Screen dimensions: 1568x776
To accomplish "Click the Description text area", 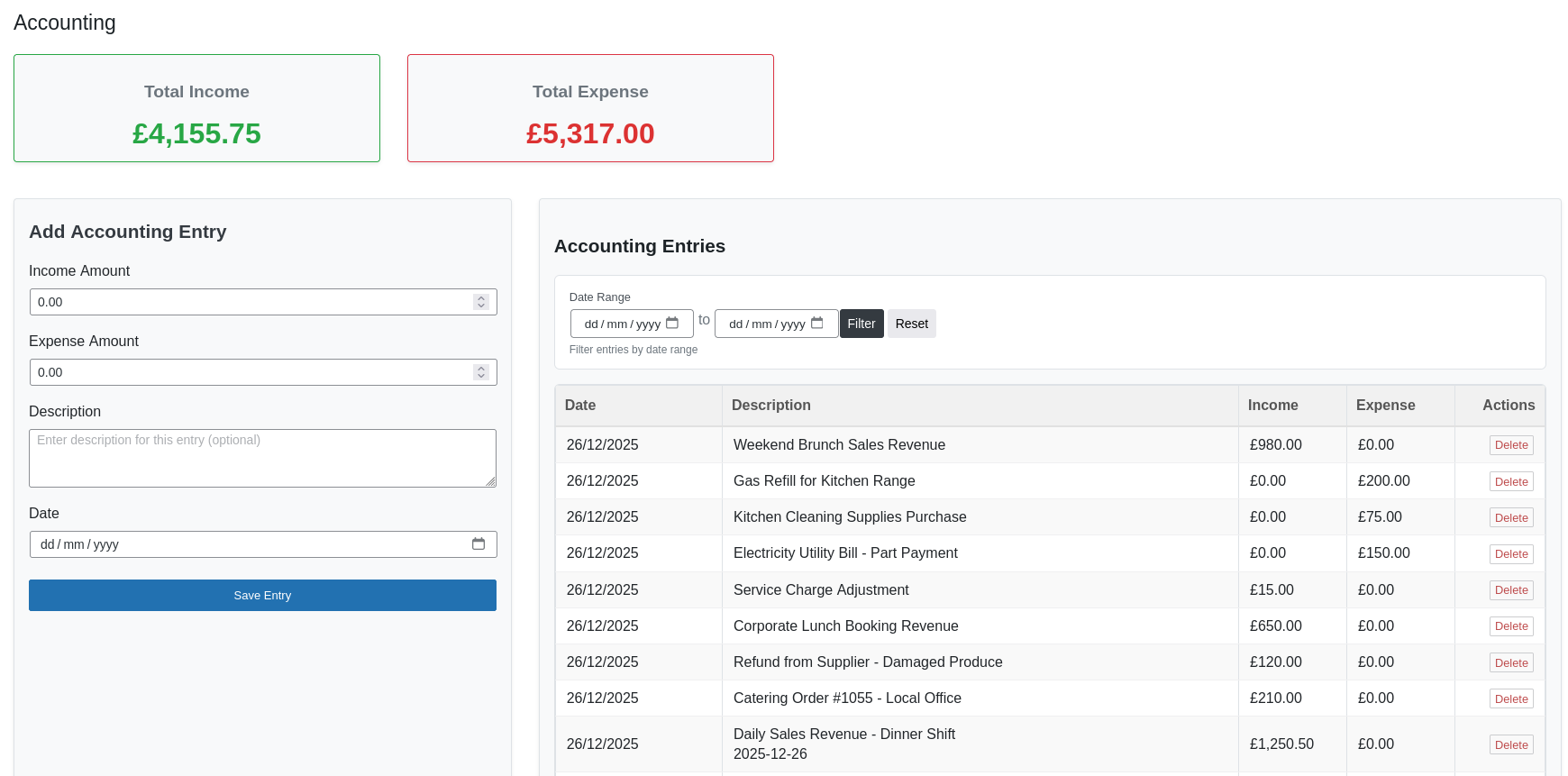I will (262, 458).
